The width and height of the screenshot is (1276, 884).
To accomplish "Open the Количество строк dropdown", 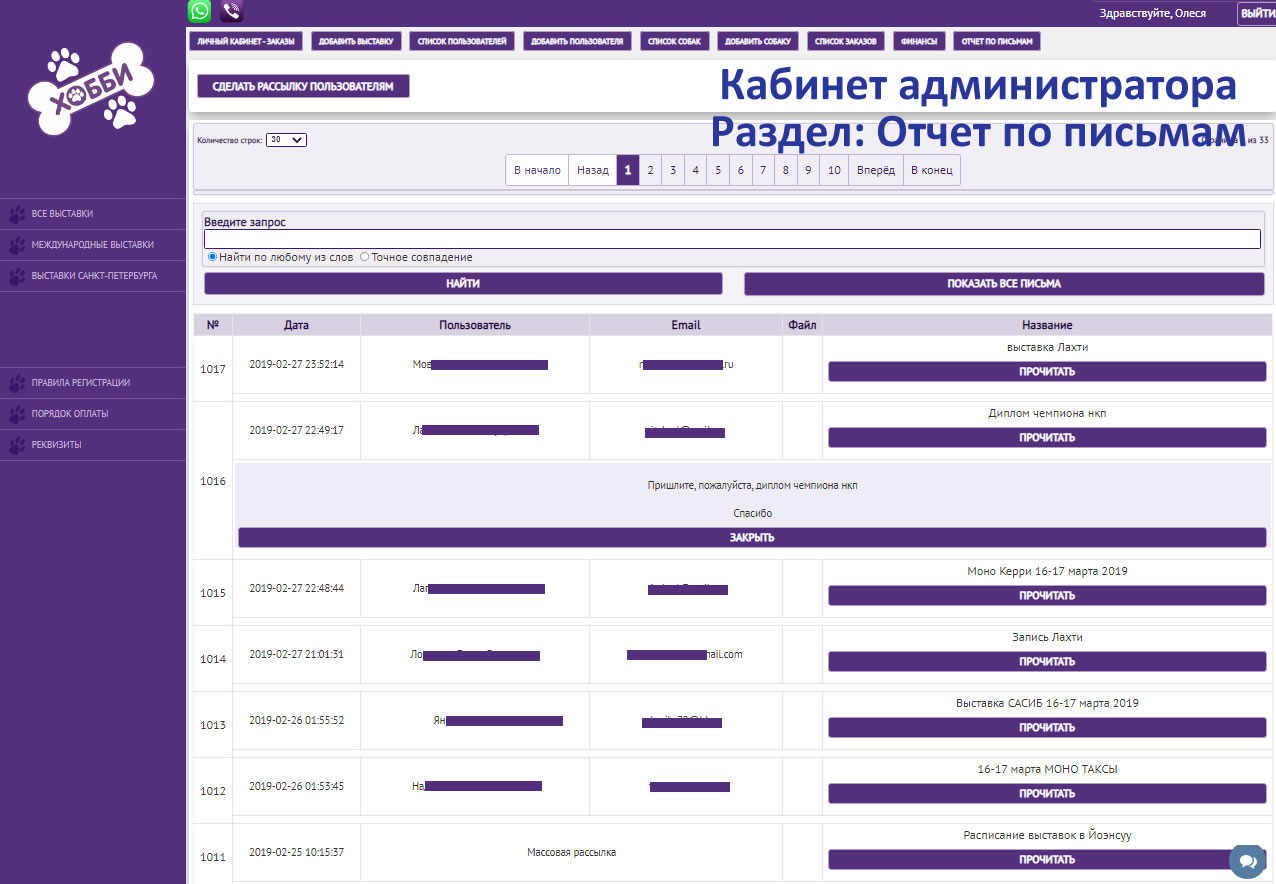I will pos(286,140).
